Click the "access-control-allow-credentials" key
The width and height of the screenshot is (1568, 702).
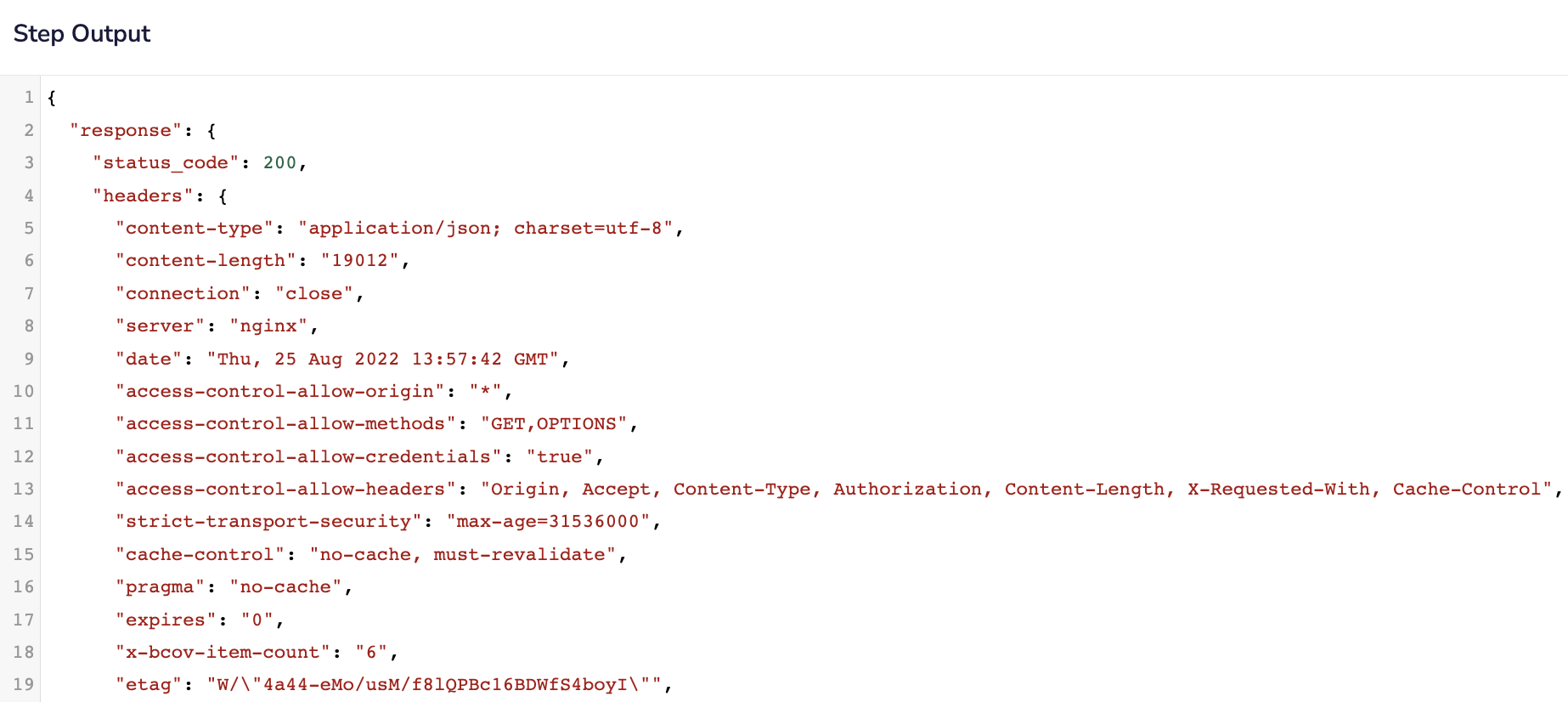[x=308, y=457]
